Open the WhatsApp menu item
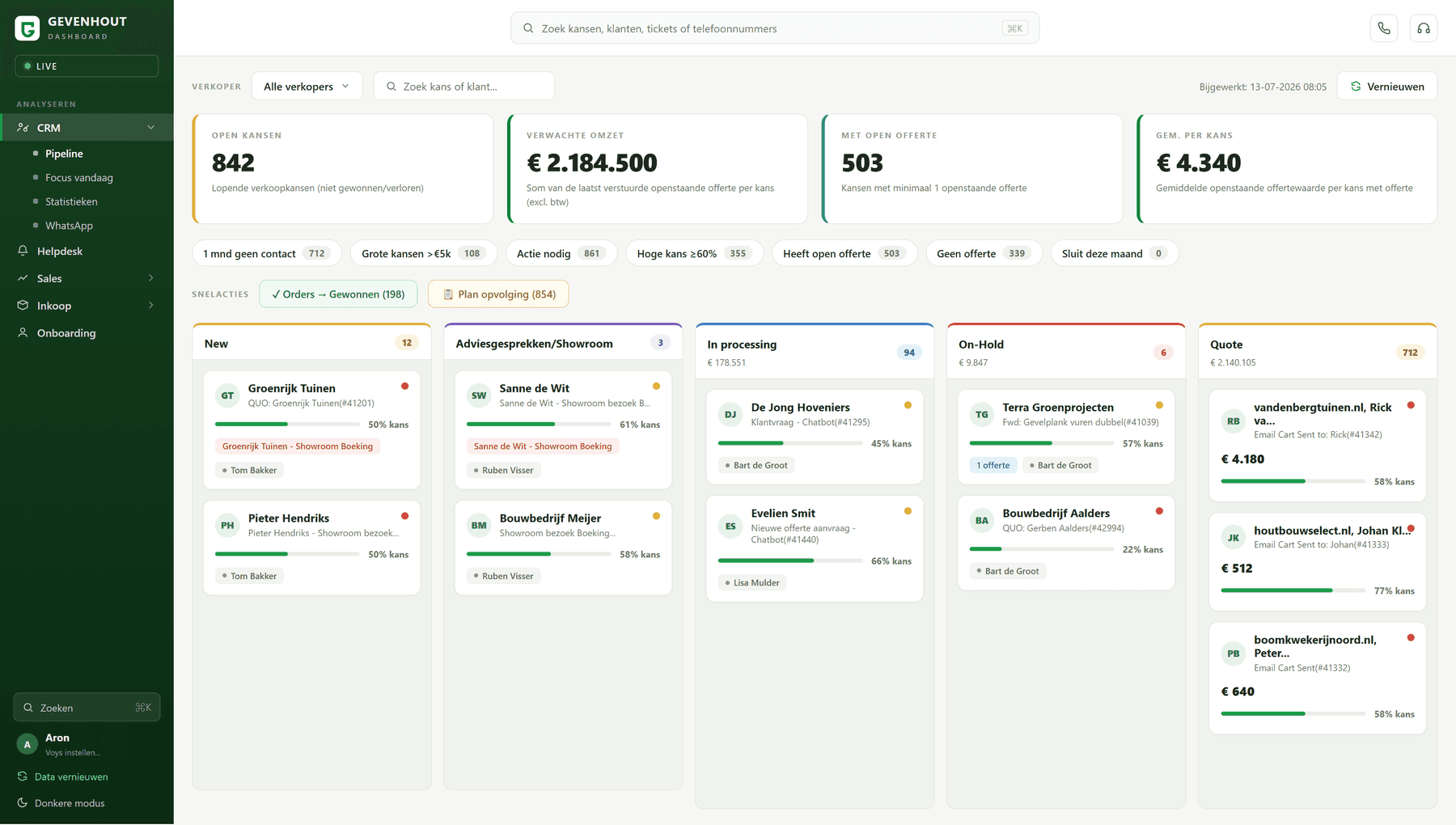This screenshot has width=1456, height=825. click(69, 226)
